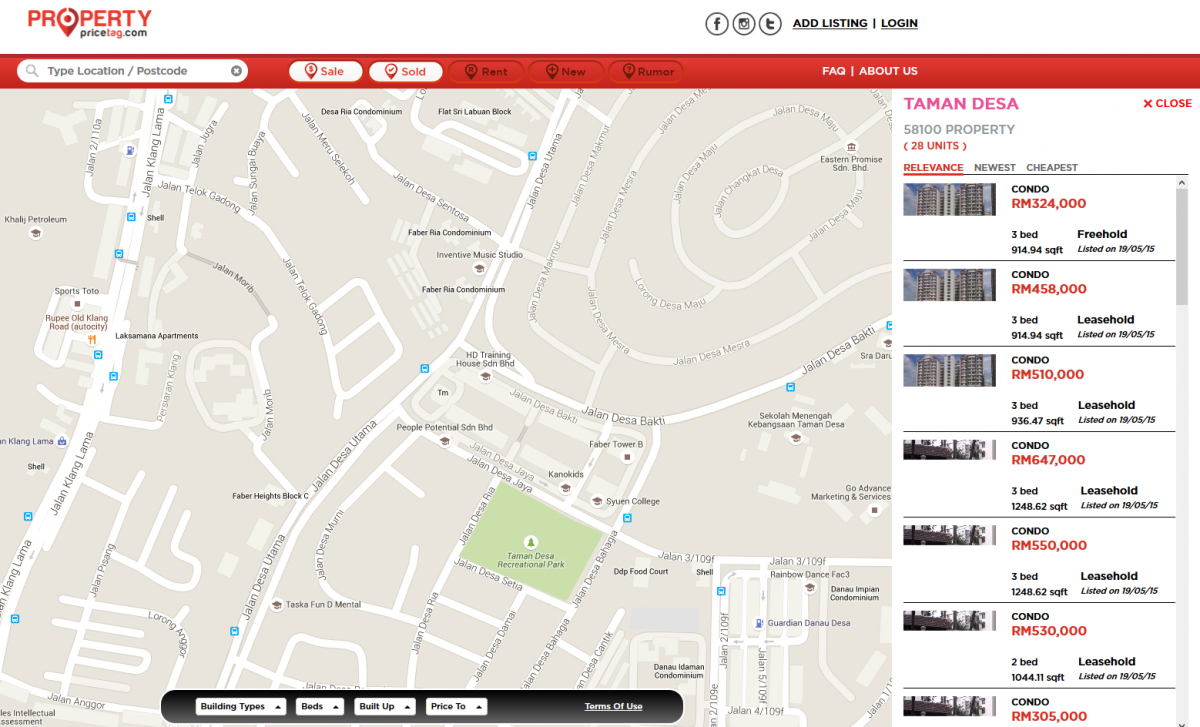1200x727 pixels.
Task: Click People Potential Sdn Bhd map icon
Action: point(444,441)
